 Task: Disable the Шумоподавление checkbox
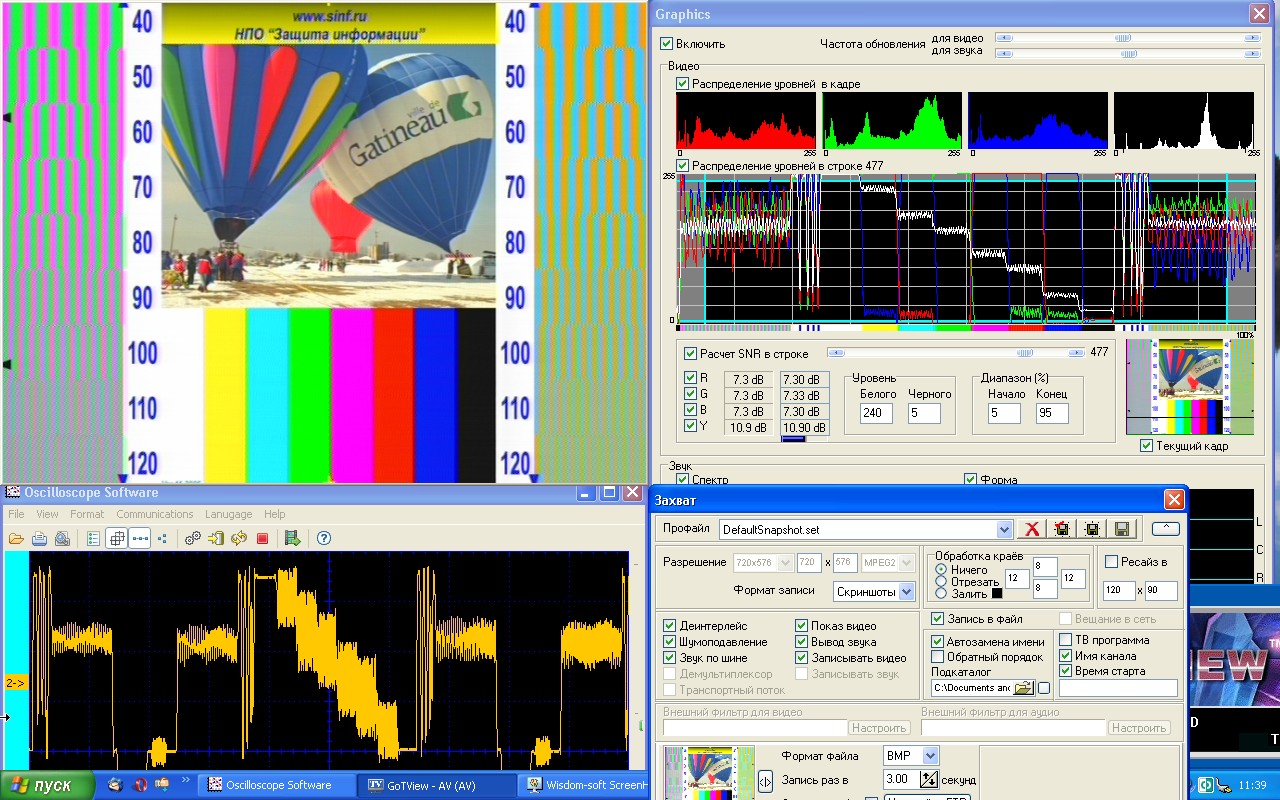(x=670, y=642)
